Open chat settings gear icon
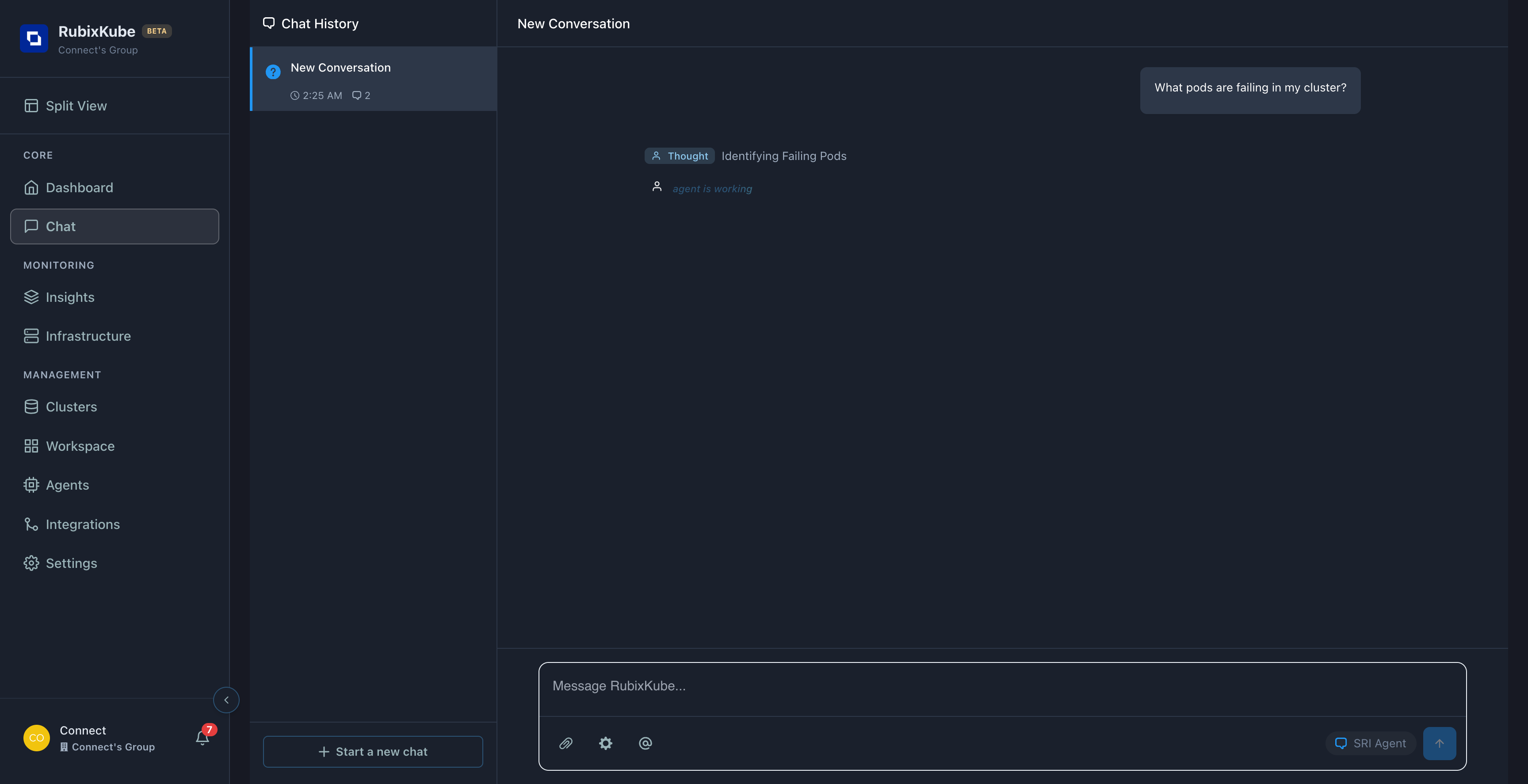The image size is (1528, 784). tap(605, 743)
